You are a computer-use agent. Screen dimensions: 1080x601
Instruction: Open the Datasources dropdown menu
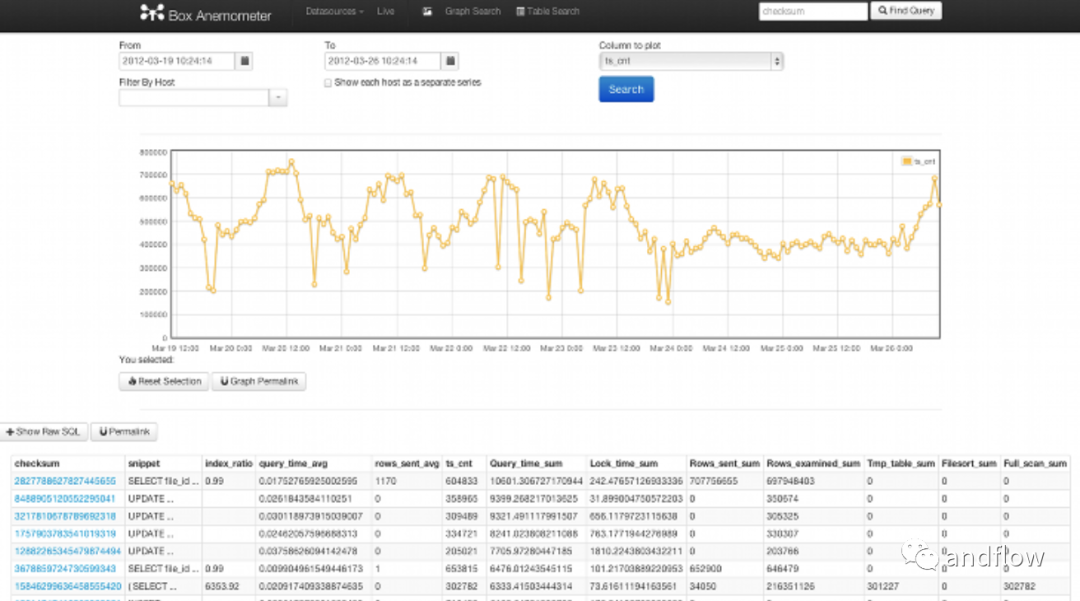click(335, 11)
